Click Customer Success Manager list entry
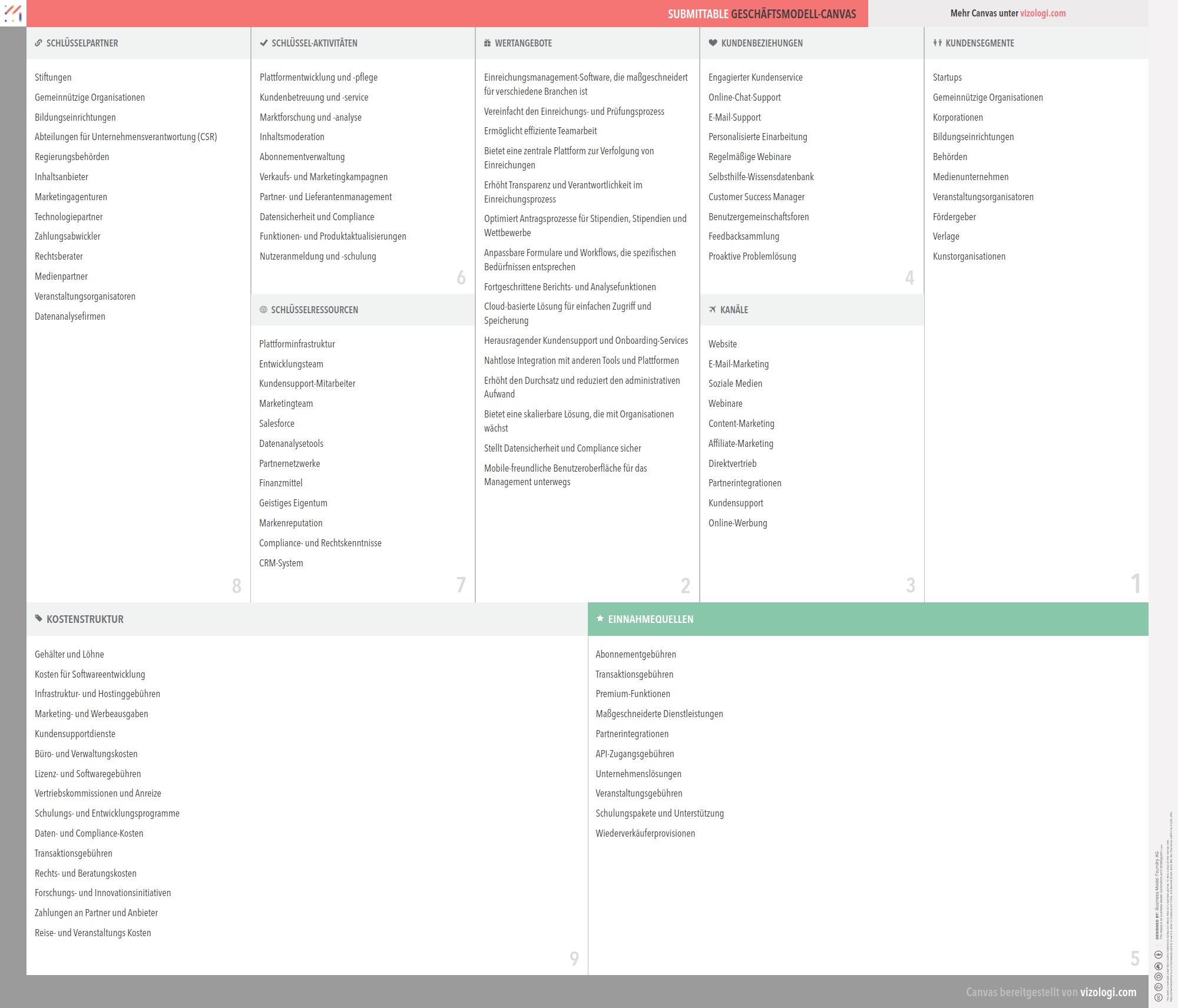This screenshot has width=1178, height=1008. [756, 197]
